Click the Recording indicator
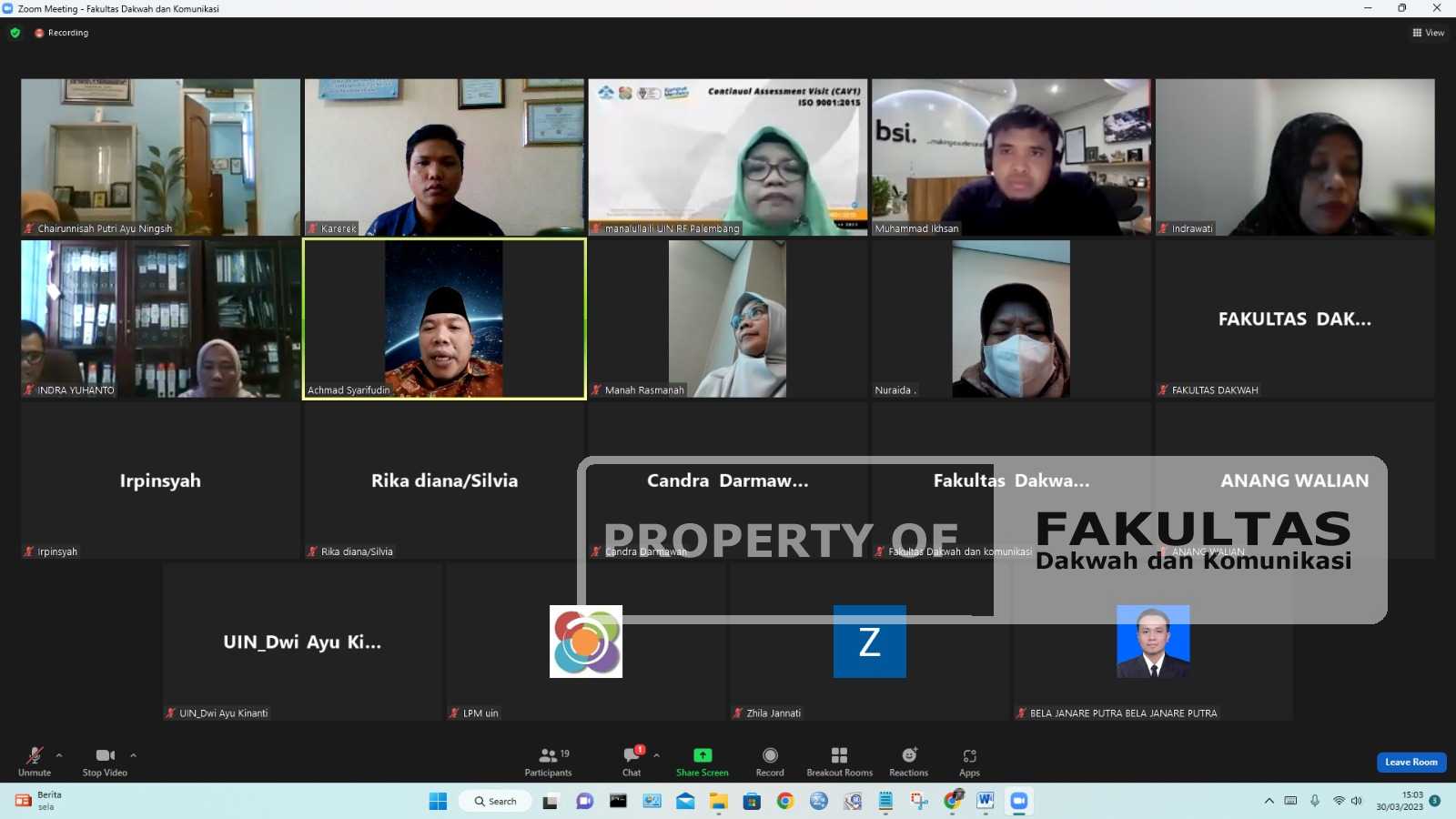Image resolution: width=1456 pixels, height=819 pixels. [x=62, y=33]
